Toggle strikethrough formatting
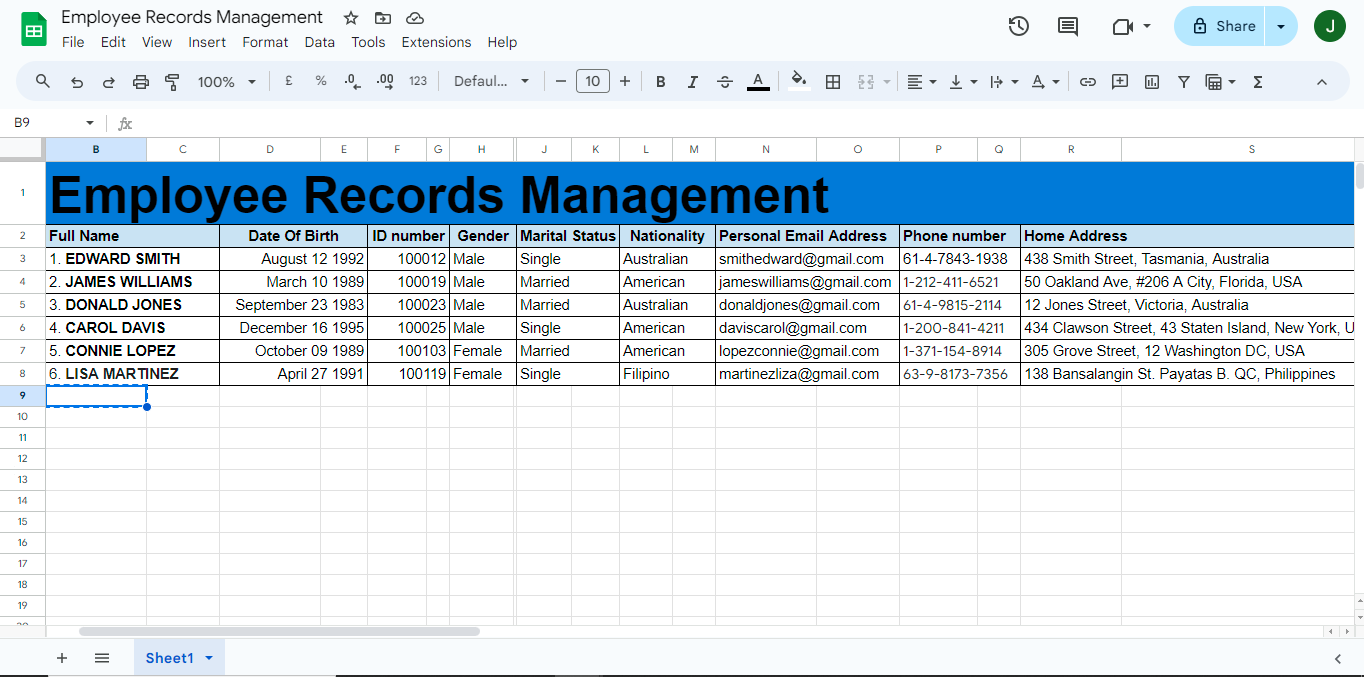Viewport: 1364px width, 677px height. click(x=725, y=82)
